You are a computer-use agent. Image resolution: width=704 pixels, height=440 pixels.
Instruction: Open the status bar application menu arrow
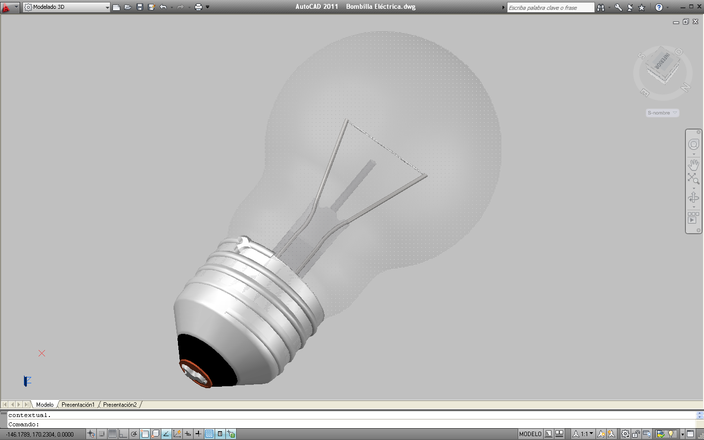click(x=682, y=434)
